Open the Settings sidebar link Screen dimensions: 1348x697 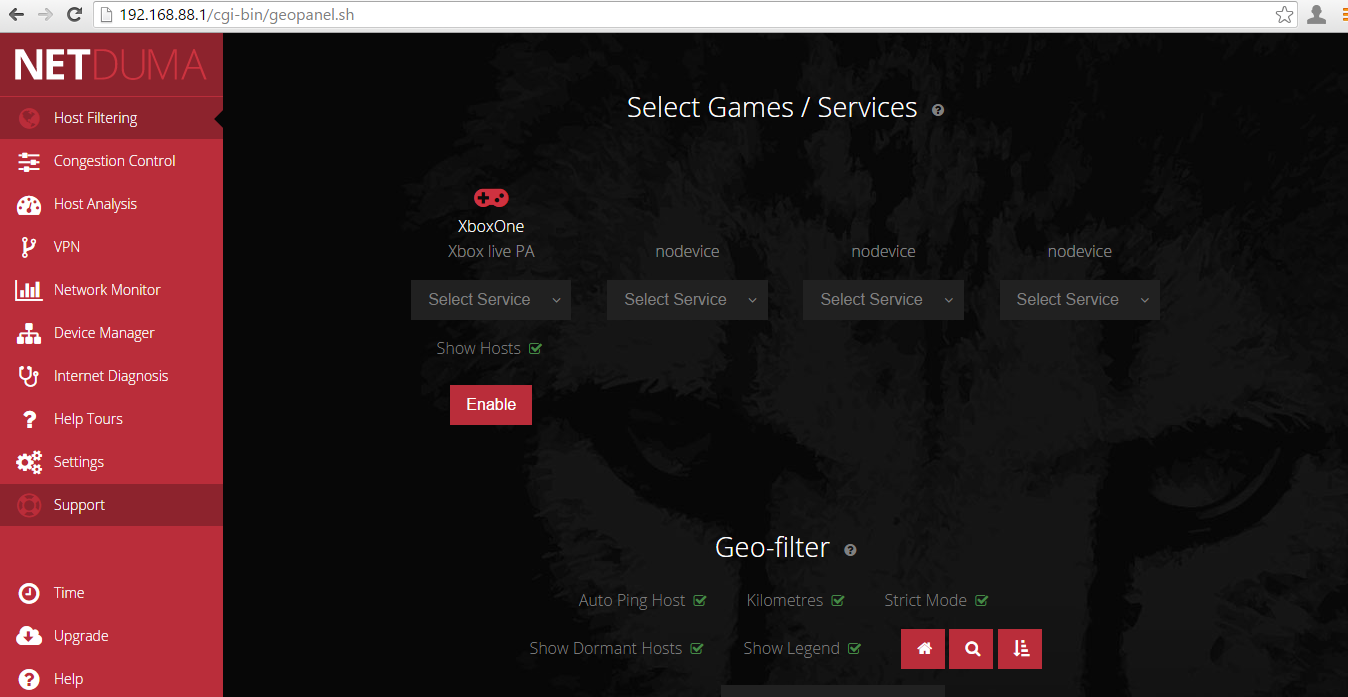pos(111,462)
